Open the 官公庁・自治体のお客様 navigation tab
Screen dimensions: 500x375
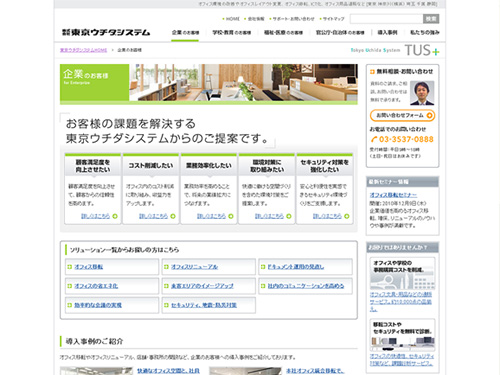(x=340, y=32)
